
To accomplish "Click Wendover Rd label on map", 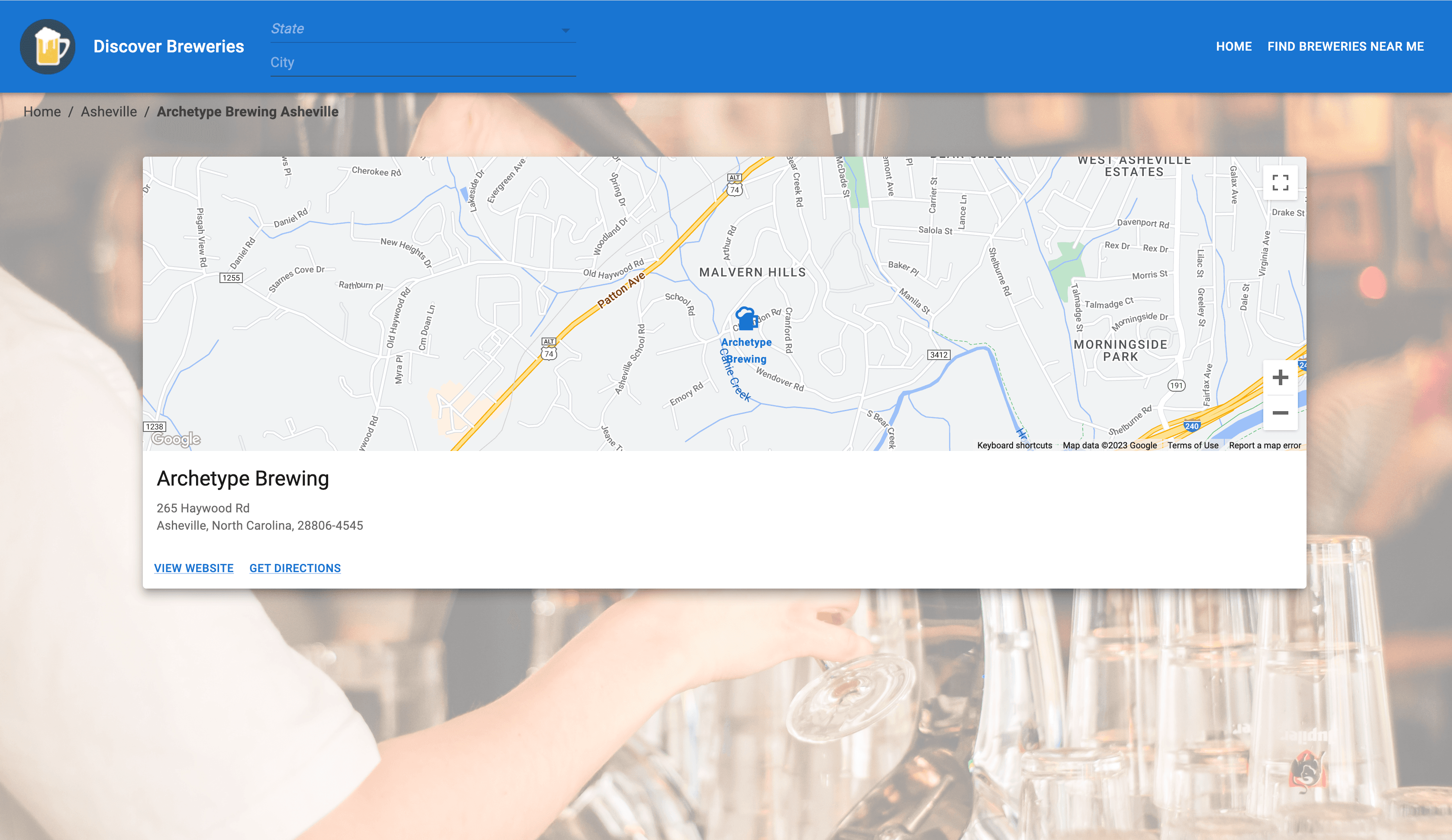I will 780,380.
